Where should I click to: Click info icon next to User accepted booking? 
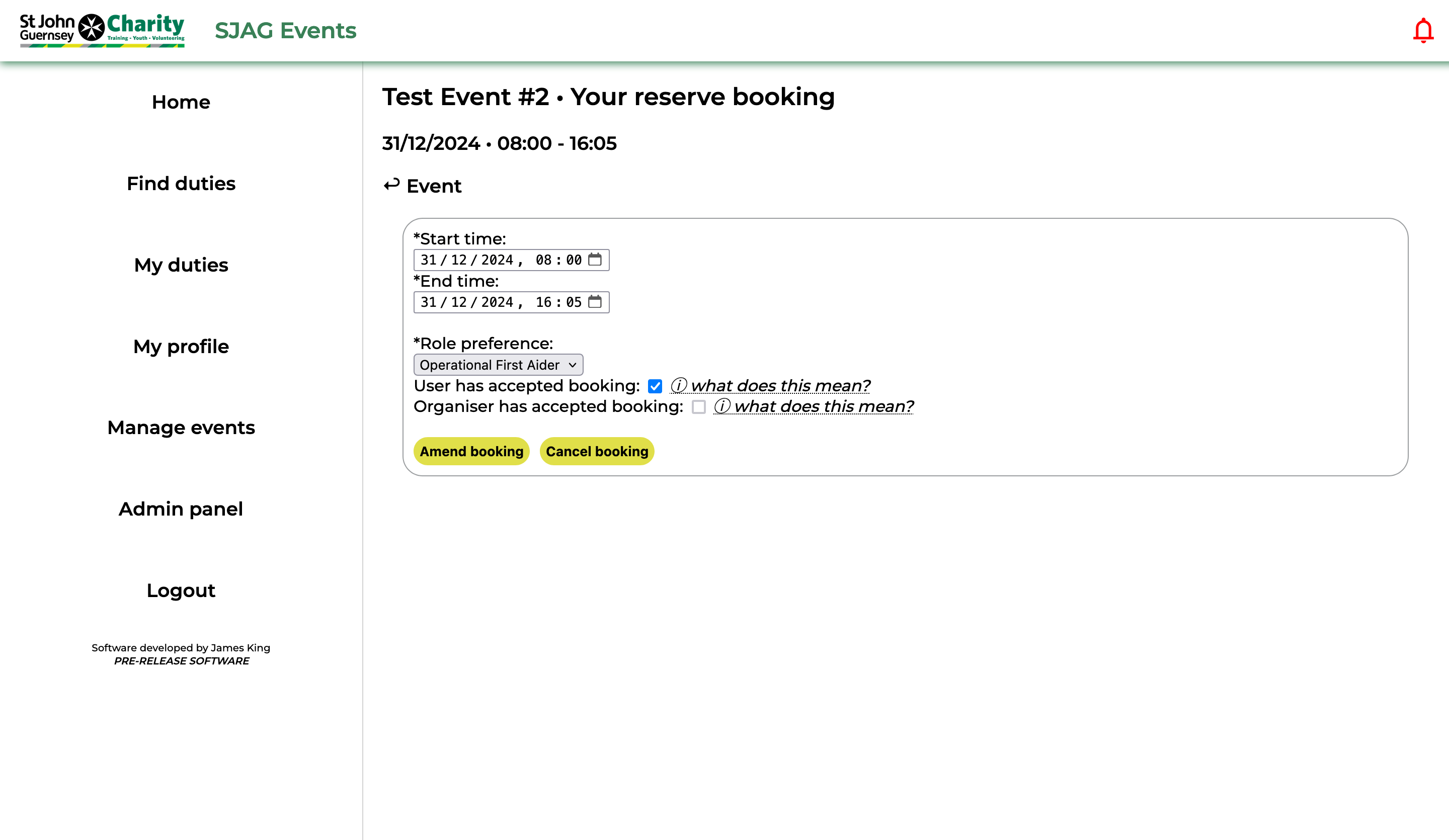[x=679, y=385]
